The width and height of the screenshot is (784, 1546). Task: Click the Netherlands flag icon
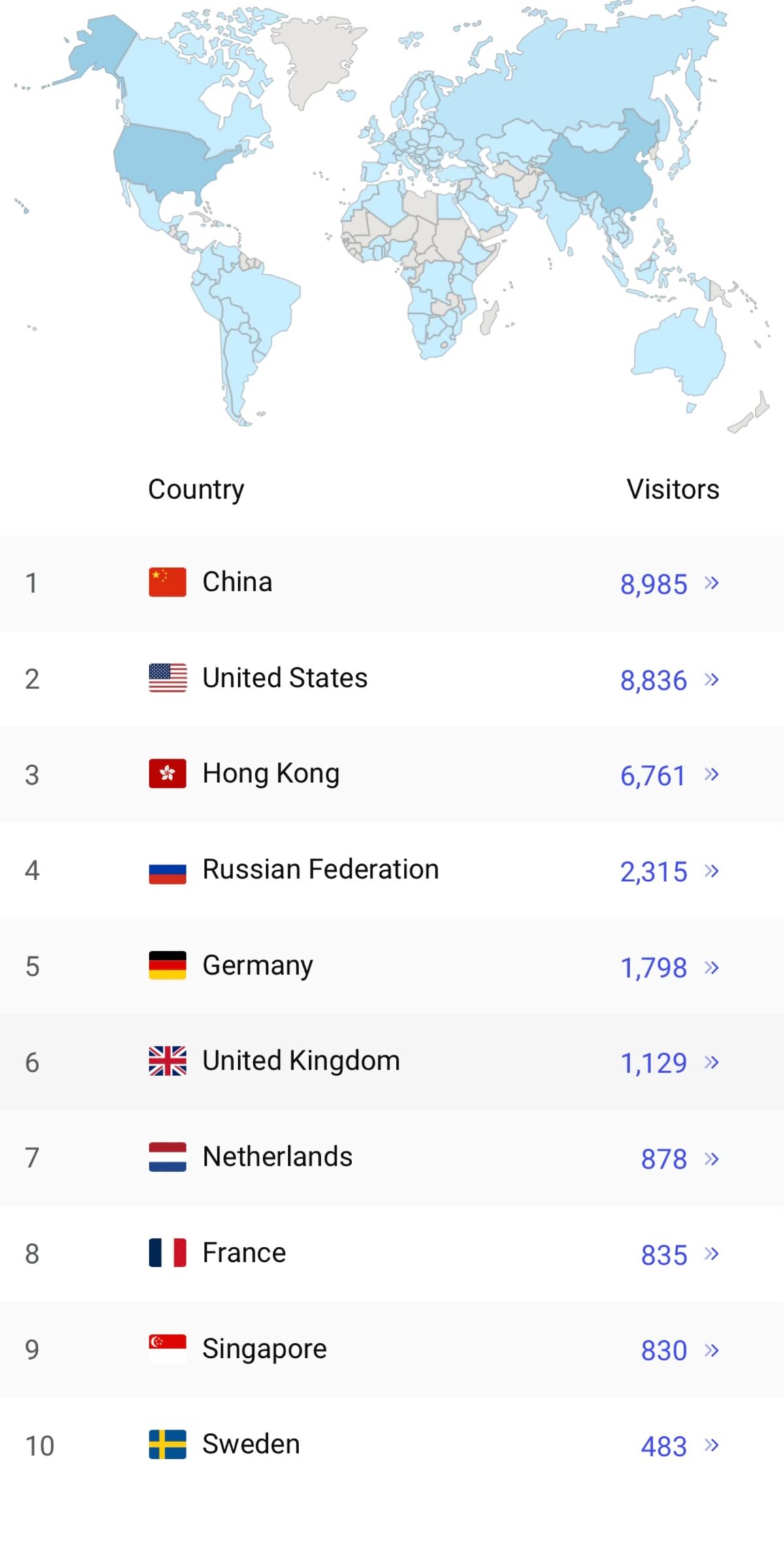[167, 1157]
